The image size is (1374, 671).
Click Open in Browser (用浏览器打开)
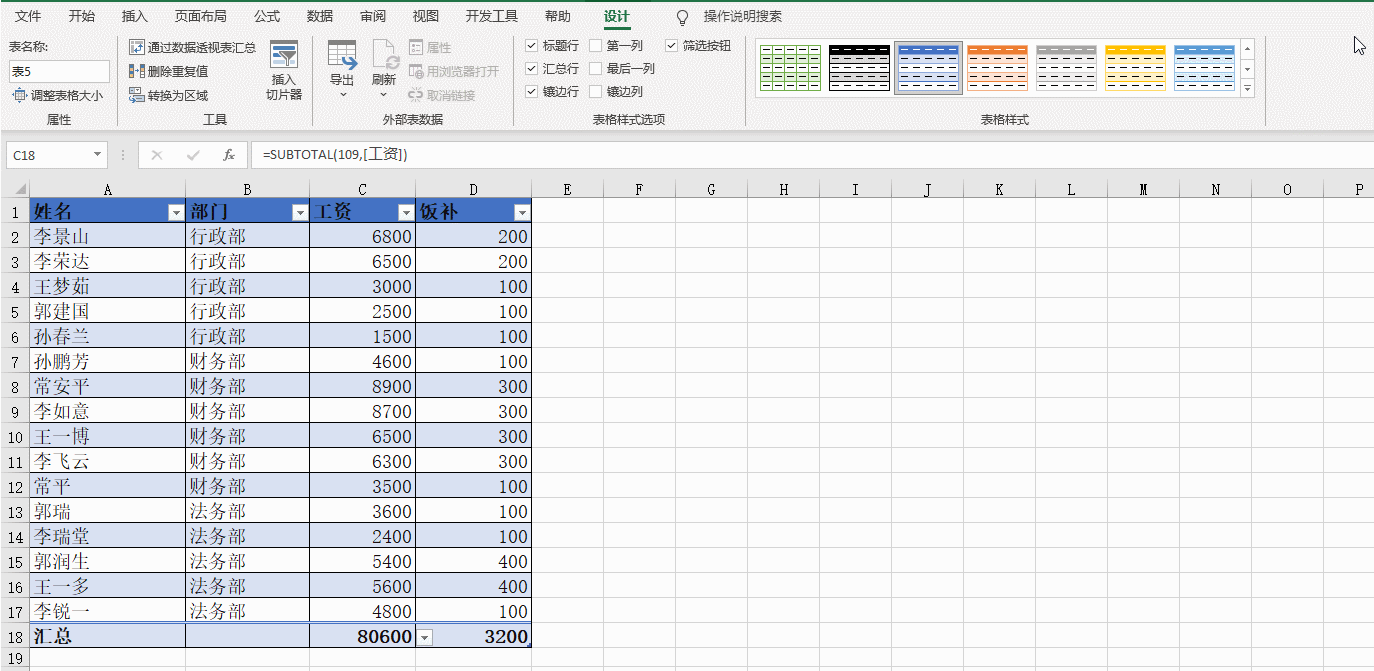[454, 71]
